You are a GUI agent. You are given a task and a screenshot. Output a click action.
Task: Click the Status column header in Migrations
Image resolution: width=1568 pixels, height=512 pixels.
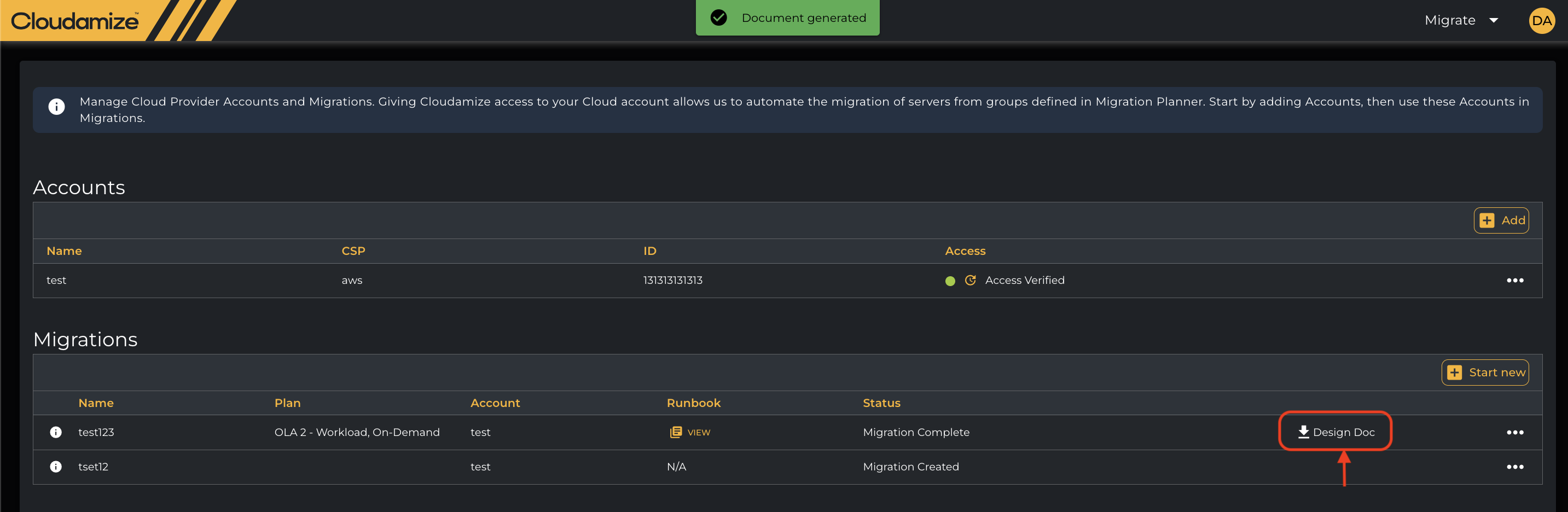881,403
